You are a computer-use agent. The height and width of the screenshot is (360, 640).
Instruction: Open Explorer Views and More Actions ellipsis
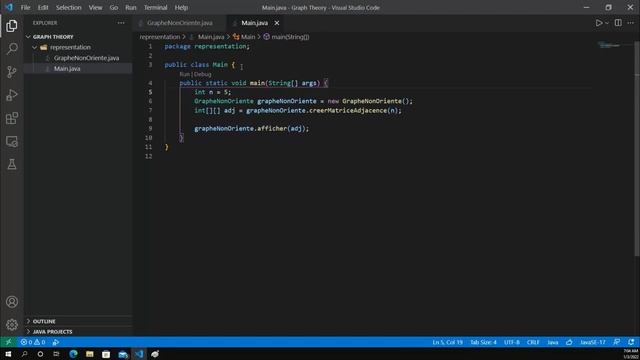121,23
